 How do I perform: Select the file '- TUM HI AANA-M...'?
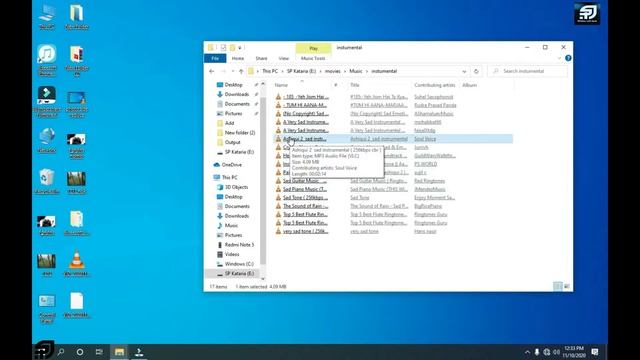305,105
